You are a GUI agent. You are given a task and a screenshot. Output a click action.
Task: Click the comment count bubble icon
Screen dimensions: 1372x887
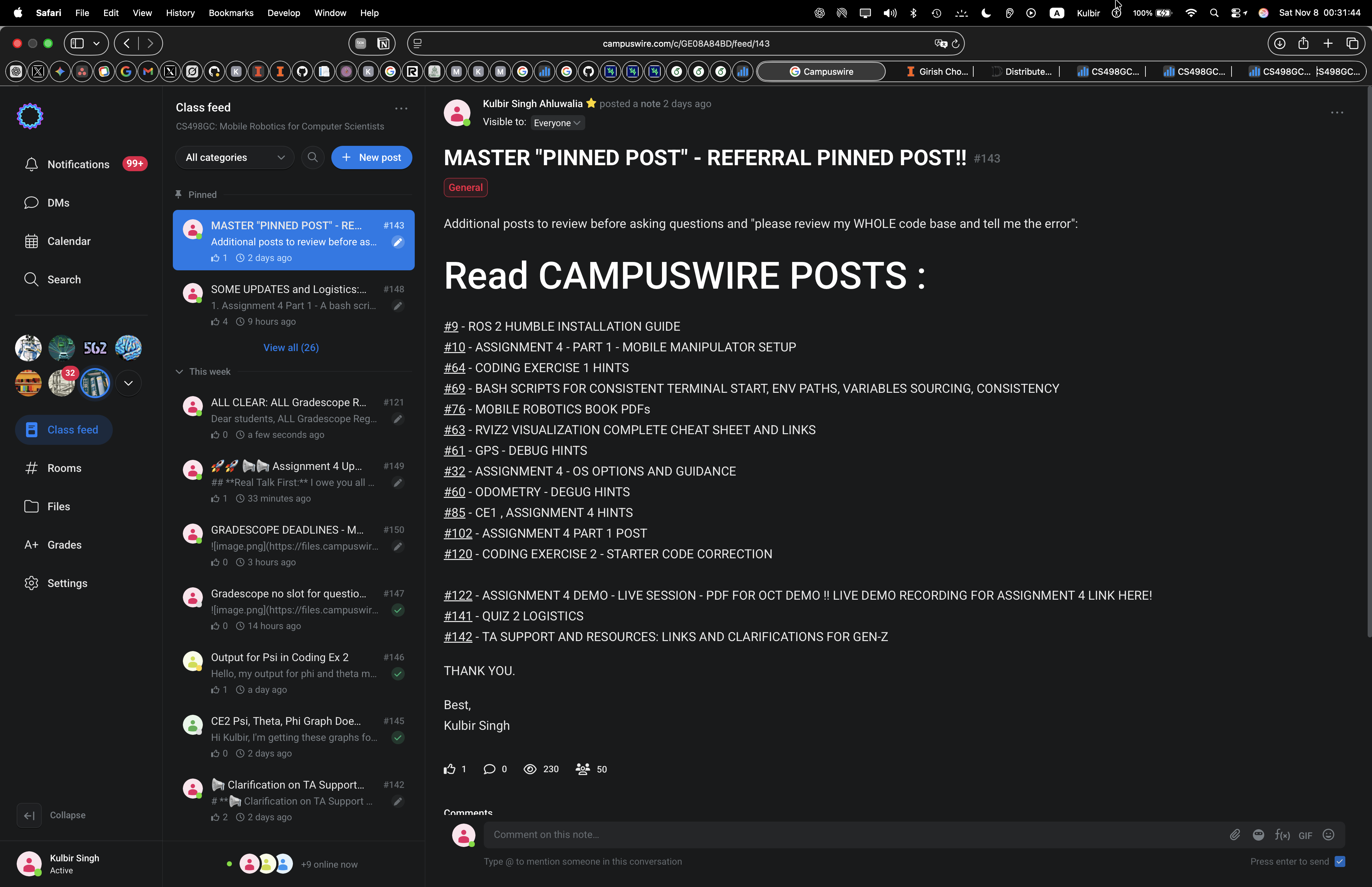[x=489, y=769]
